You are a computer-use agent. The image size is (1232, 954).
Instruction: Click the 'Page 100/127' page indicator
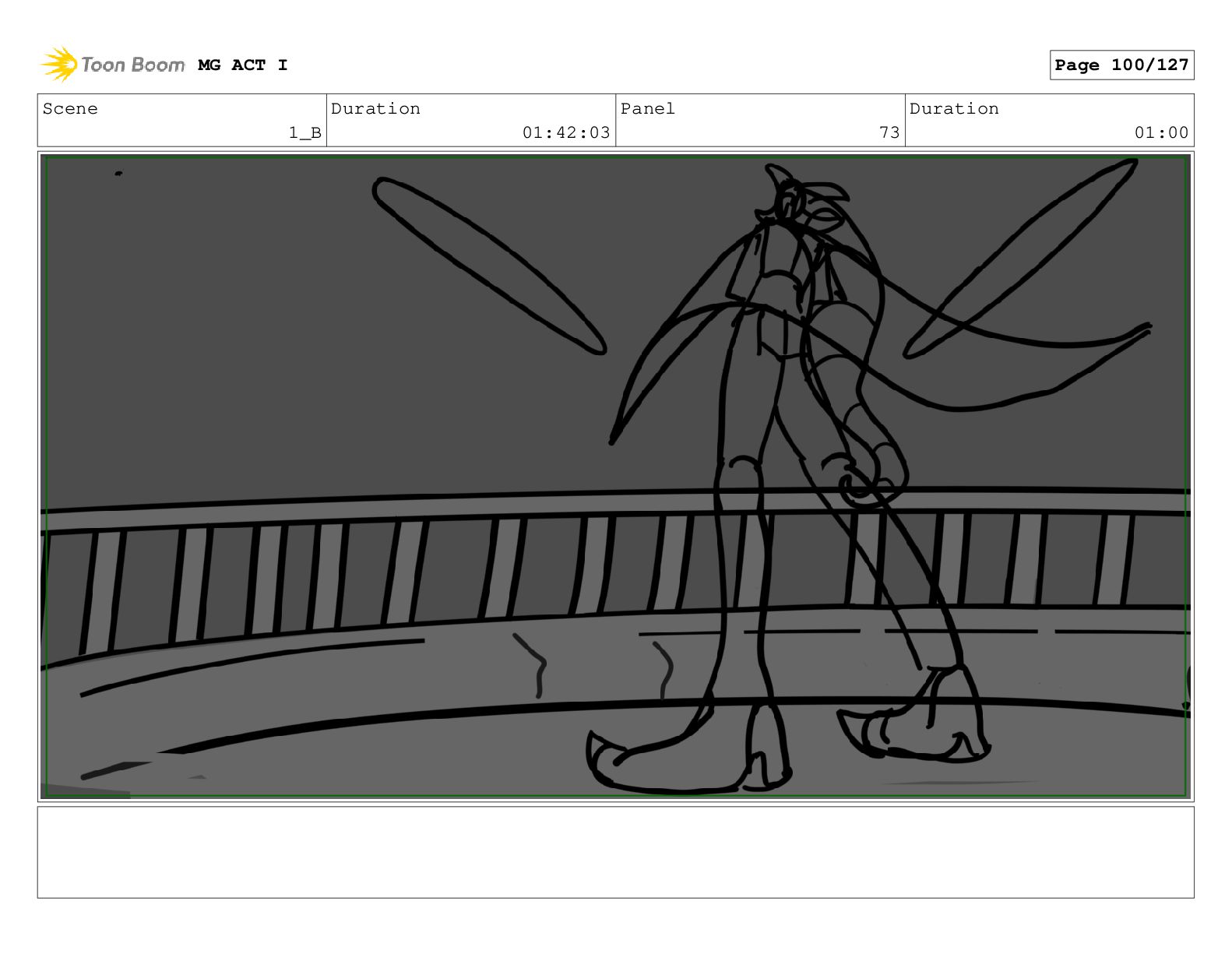[x=1121, y=65]
